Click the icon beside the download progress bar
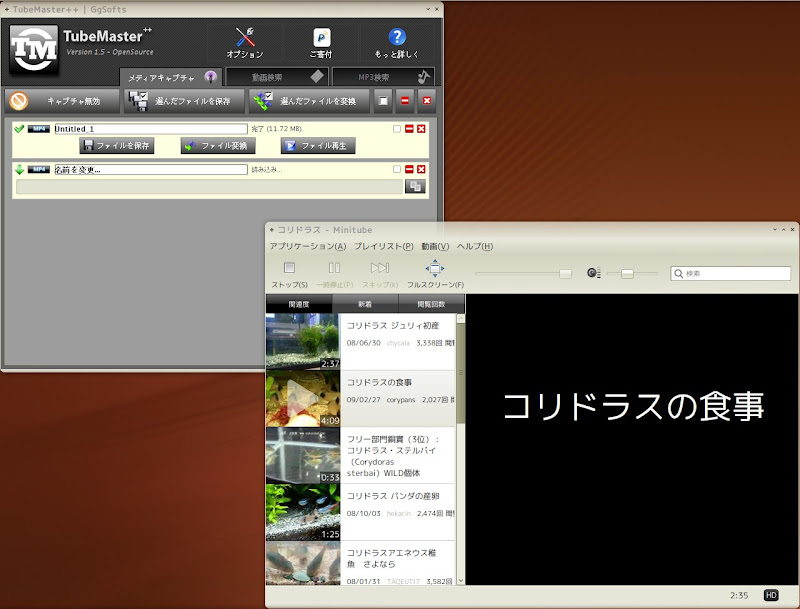800x609 pixels. pyautogui.click(x=415, y=187)
